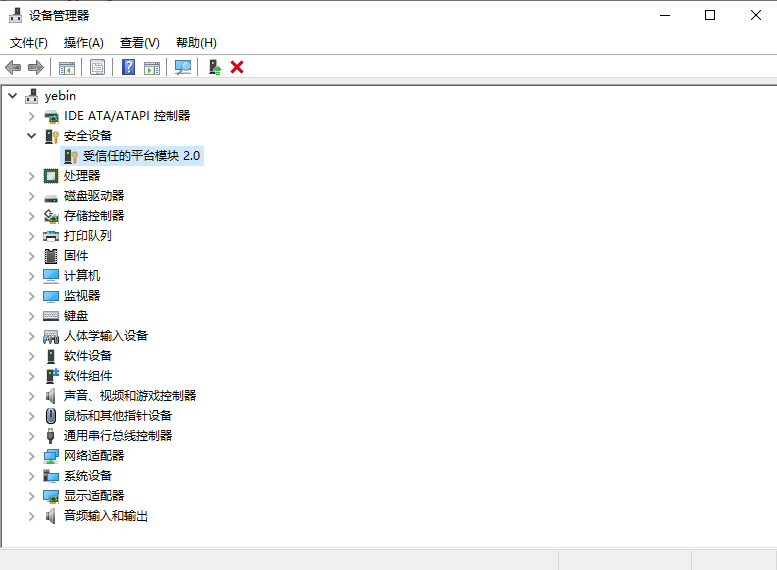Image resolution: width=777 pixels, height=570 pixels.
Task: Click the red X Uninstall device icon
Action: 237,67
